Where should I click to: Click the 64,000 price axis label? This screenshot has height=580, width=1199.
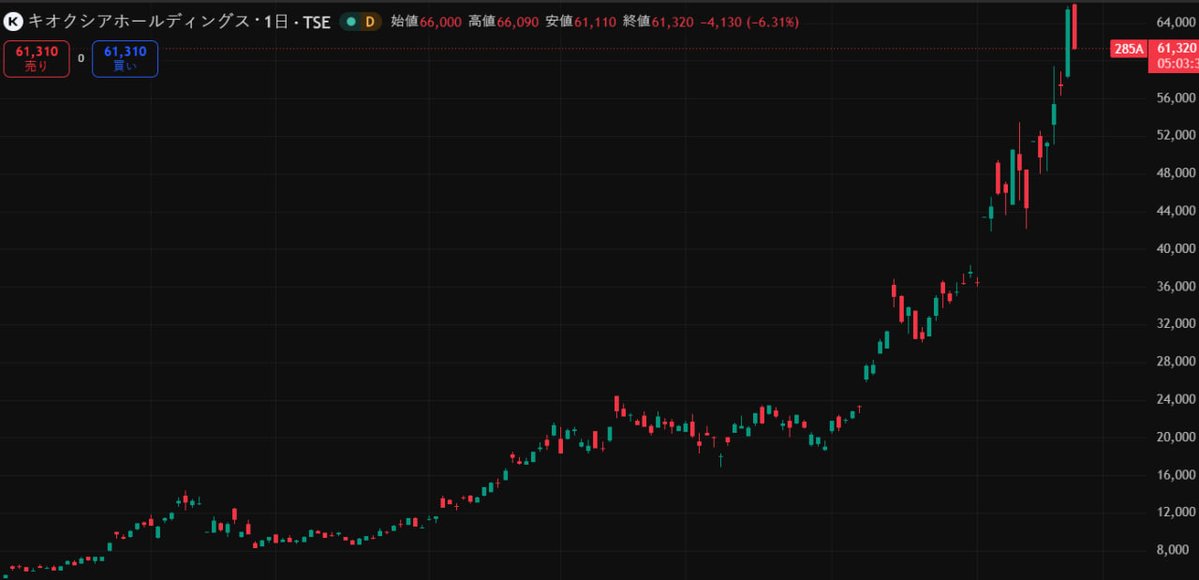pos(1176,23)
